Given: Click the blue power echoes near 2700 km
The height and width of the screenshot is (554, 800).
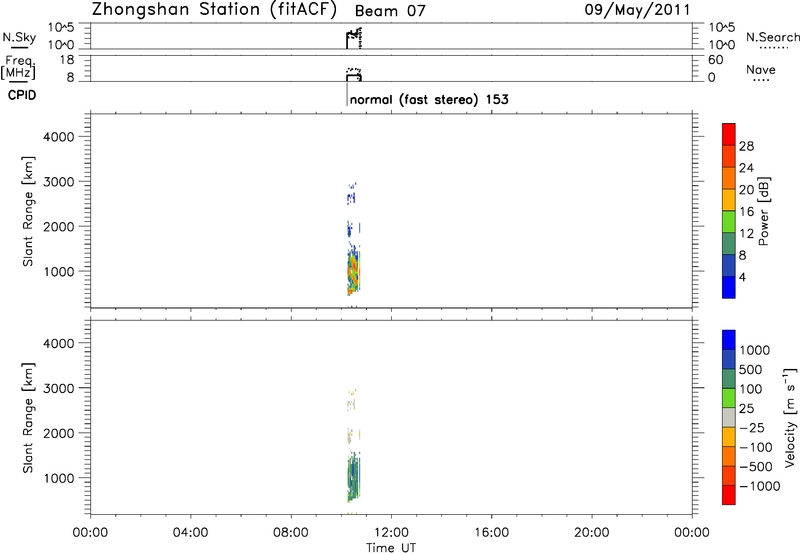Looking at the screenshot, I should pos(351,196).
